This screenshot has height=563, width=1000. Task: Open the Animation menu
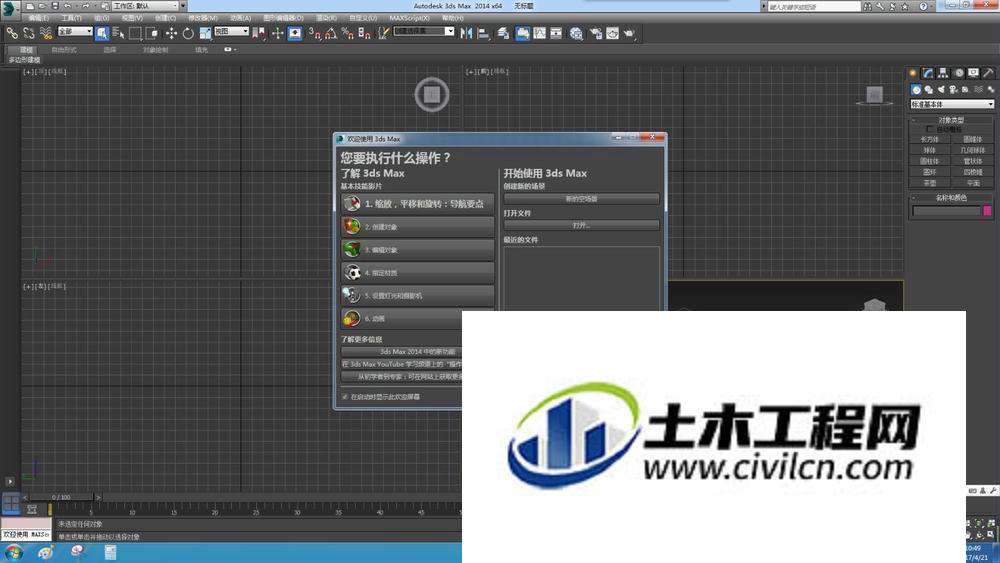[x=240, y=18]
